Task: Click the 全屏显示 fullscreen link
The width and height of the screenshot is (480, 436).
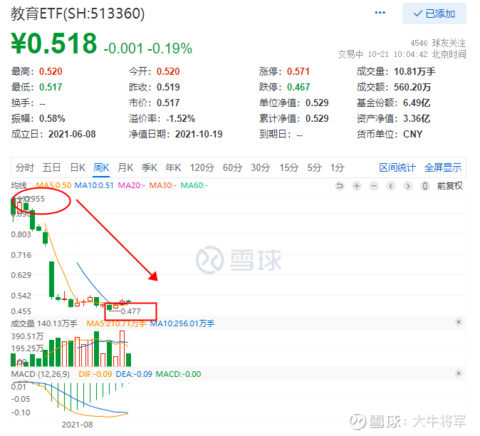Action: pyautogui.click(x=443, y=167)
